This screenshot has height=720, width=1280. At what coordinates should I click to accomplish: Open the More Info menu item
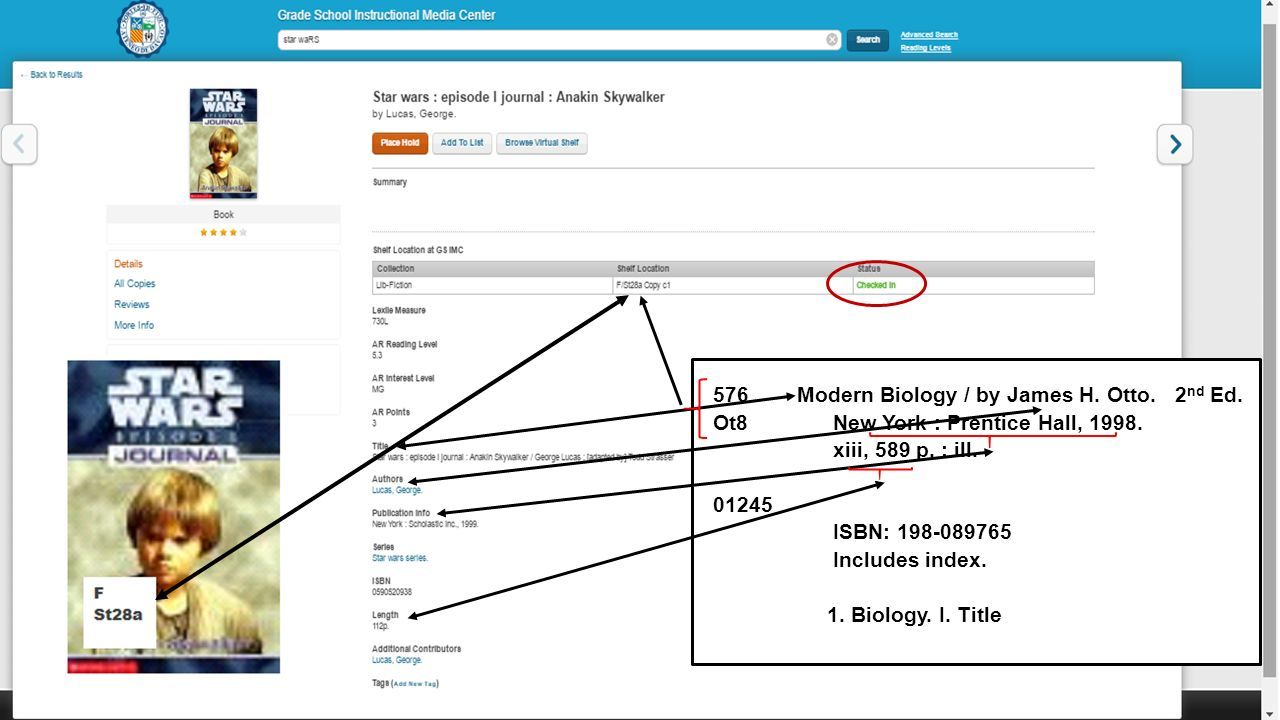pos(134,325)
